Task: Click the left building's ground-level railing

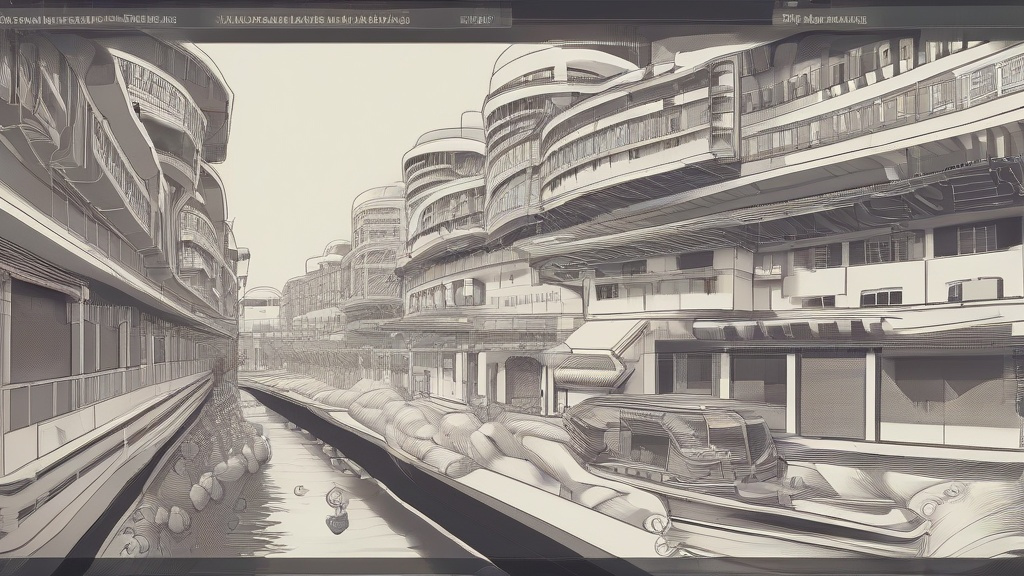Action: point(100,390)
